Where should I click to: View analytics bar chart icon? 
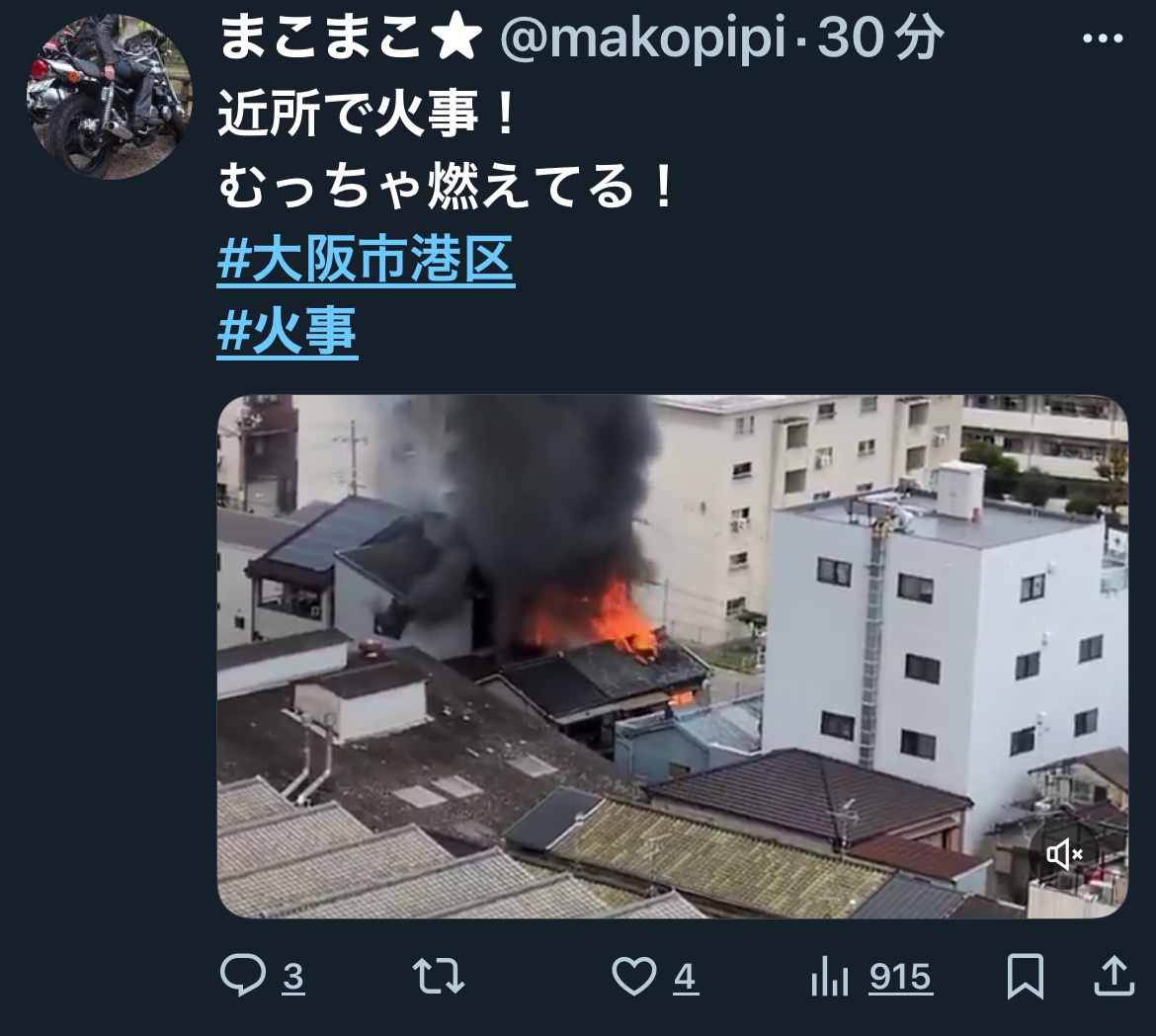(829, 977)
